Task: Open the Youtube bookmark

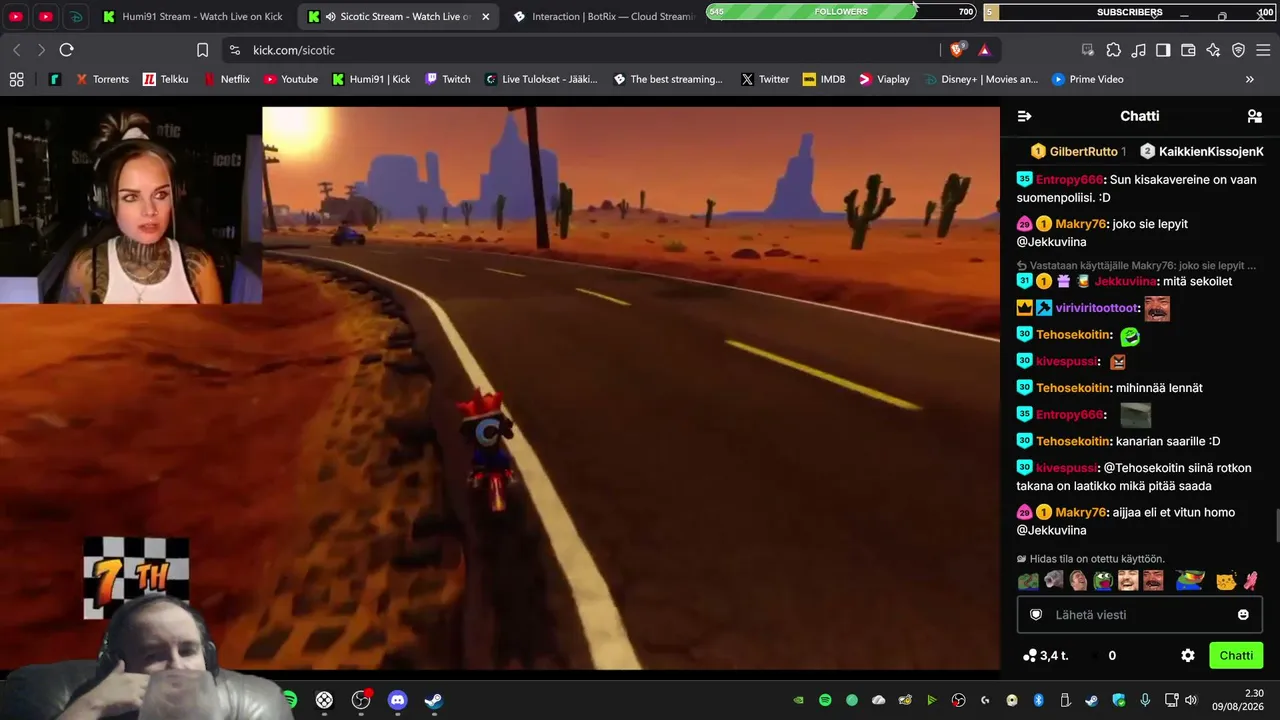Action: tap(290, 79)
